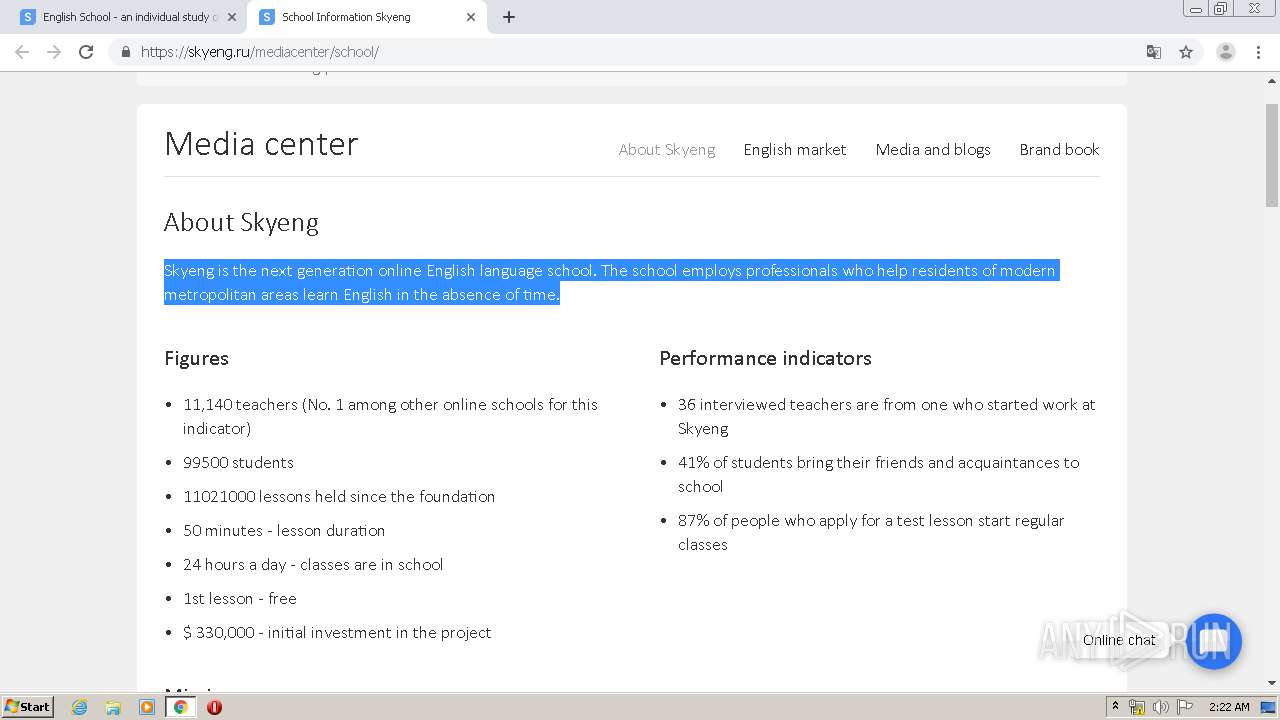Click the '99500 students' bullet
Image resolution: width=1280 pixels, height=720 pixels.
click(238, 463)
